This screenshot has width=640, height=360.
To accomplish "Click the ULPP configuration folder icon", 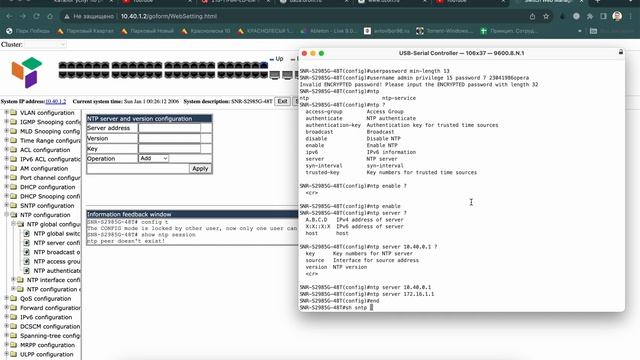I will coord(13,354).
